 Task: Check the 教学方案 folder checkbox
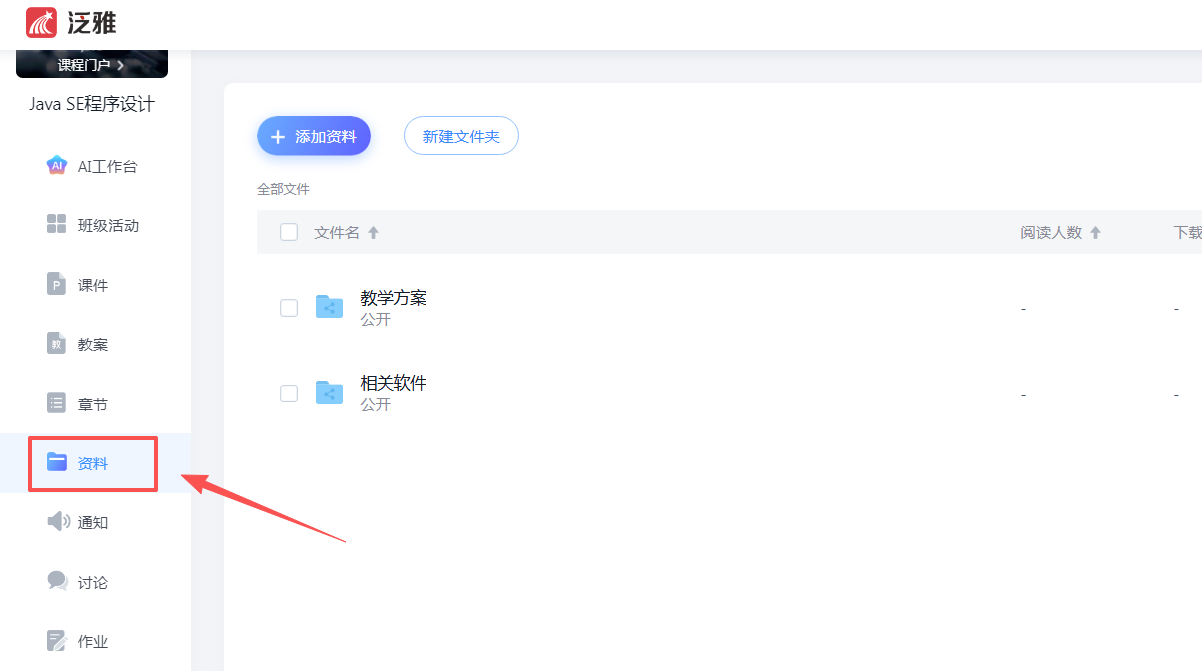[289, 308]
